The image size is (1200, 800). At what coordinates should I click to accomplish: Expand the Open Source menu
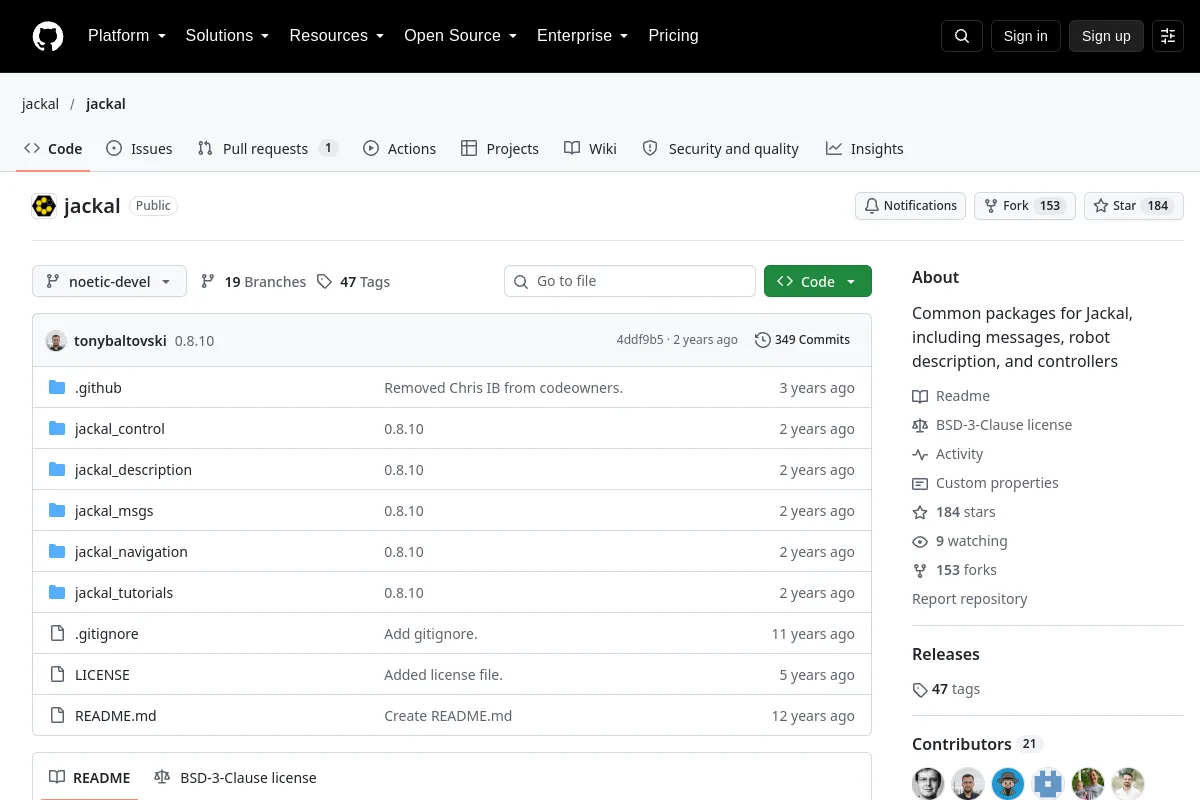pyautogui.click(x=460, y=36)
